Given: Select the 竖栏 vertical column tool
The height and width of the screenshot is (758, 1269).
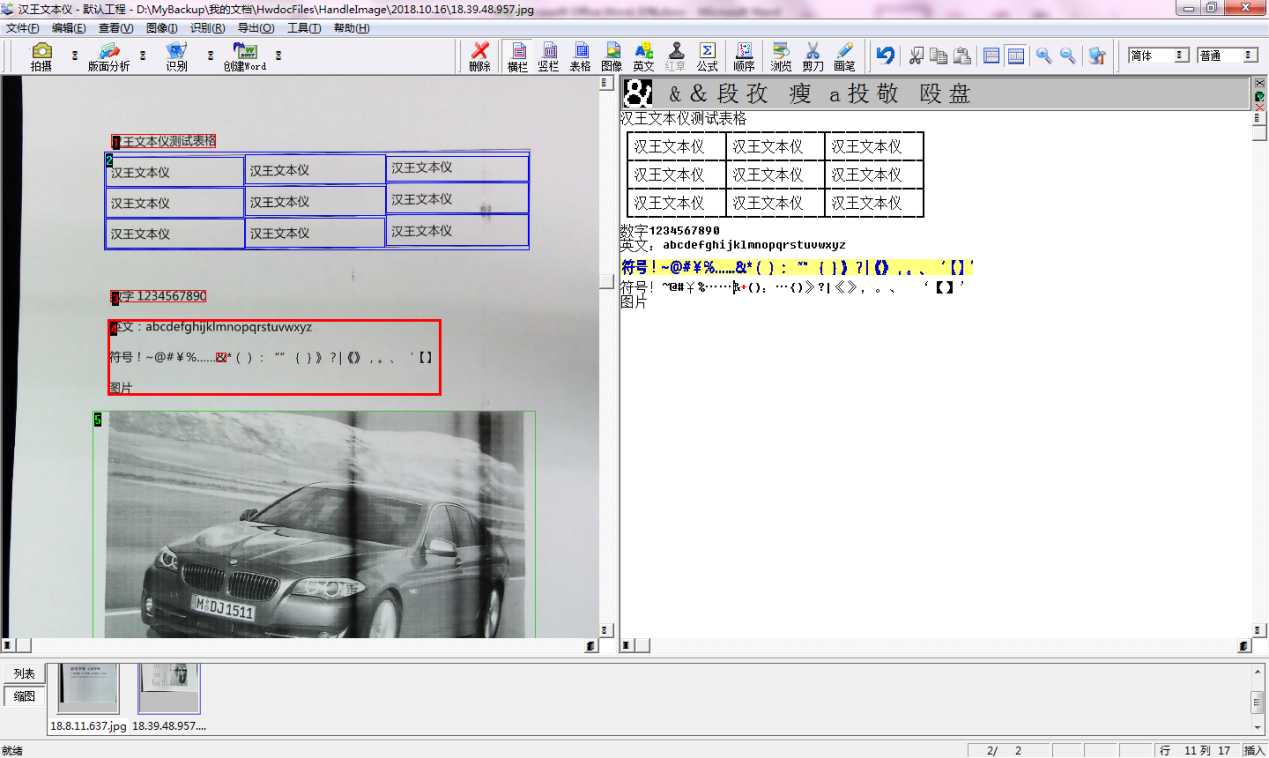Looking at the screenshot, I should tap(549, 57).
